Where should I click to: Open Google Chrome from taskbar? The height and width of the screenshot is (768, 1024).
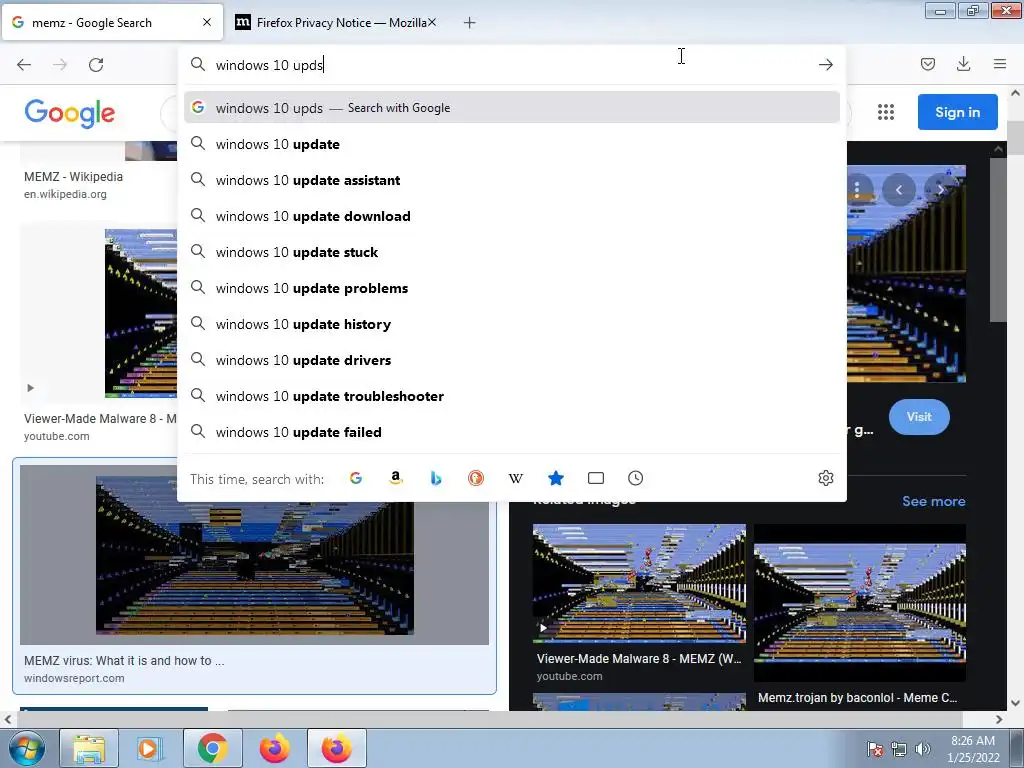point(212,748)
